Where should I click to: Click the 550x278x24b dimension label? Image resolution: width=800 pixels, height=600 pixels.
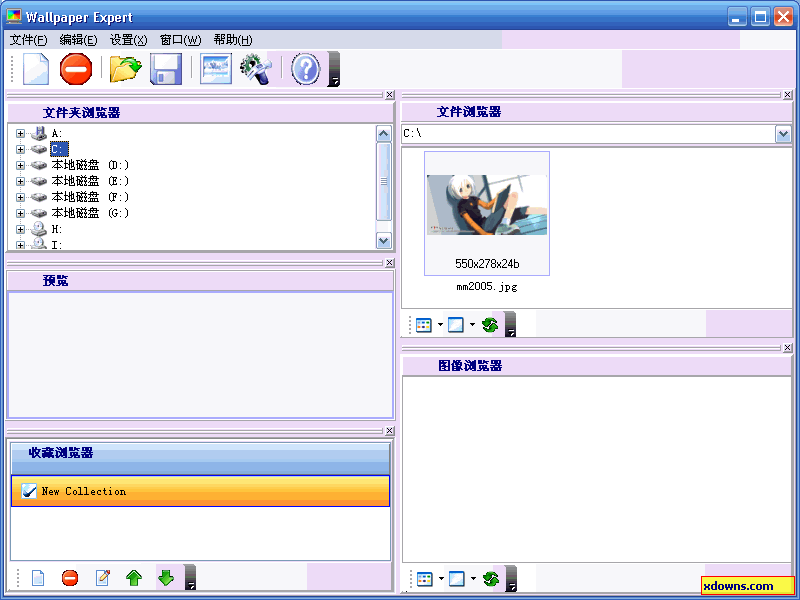(x=487, y=264)
